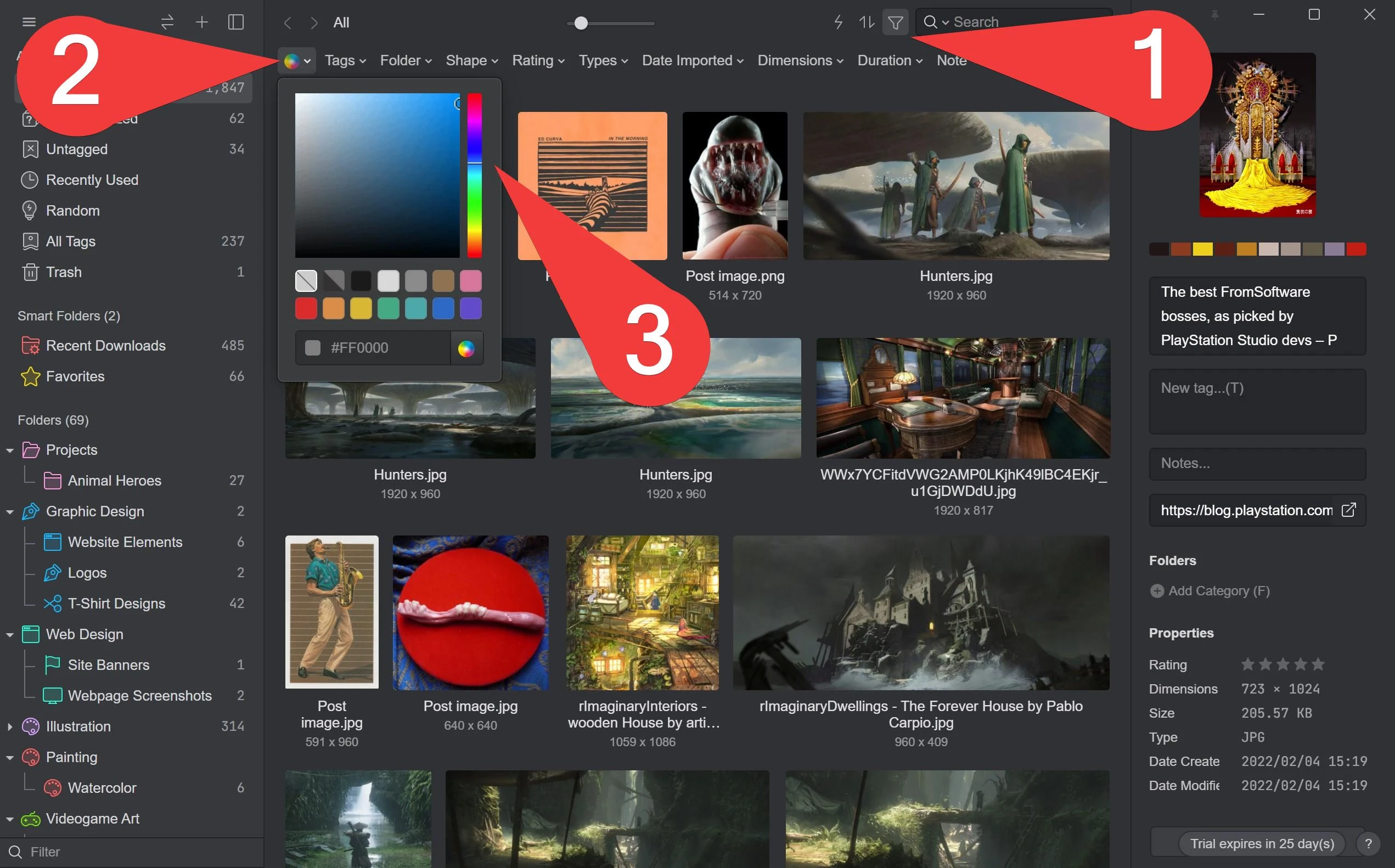Select the red circle Post image.jpg thumbnail
1395x868 pixels.
tap(471, 612)
